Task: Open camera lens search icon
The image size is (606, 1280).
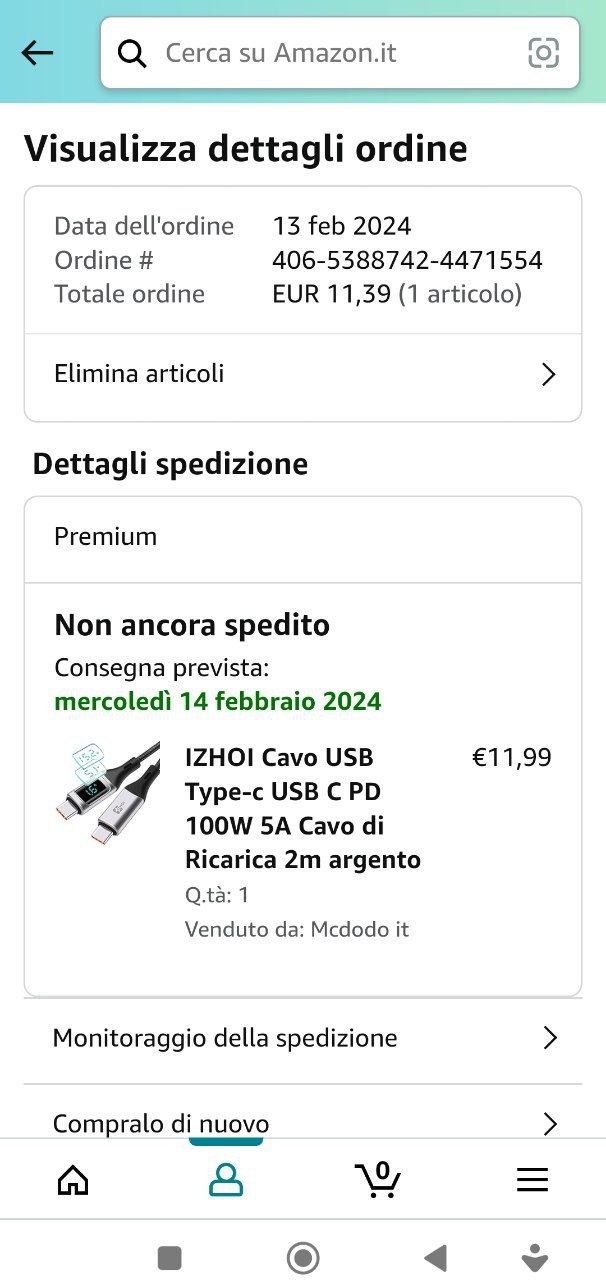Action: pyautogui.click(x=543, y=53)
